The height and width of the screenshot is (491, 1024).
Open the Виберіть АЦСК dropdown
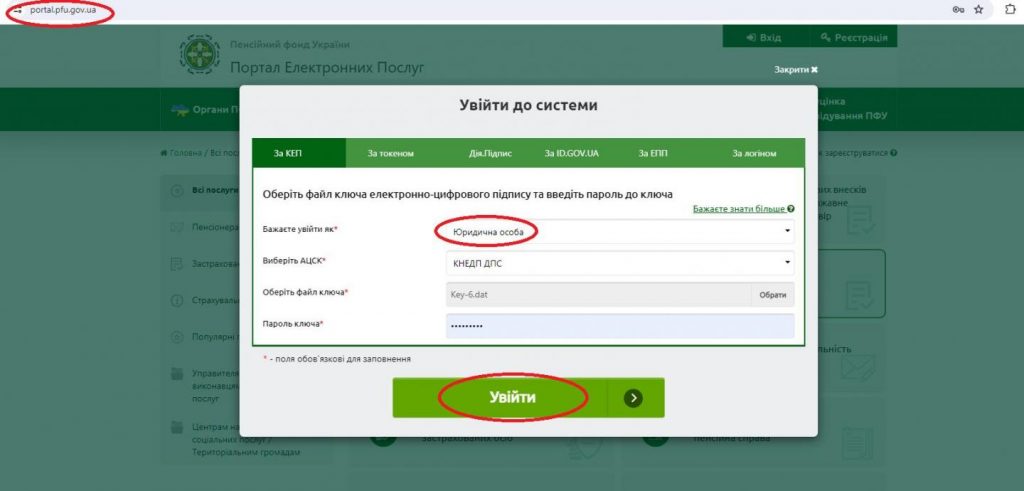(619, 262)
